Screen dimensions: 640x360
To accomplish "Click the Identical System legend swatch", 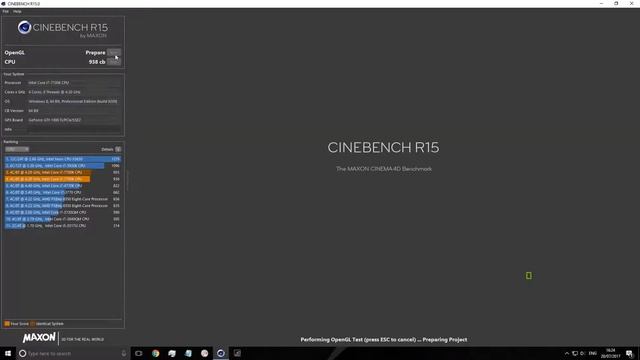I will click(x=33, y=324).
